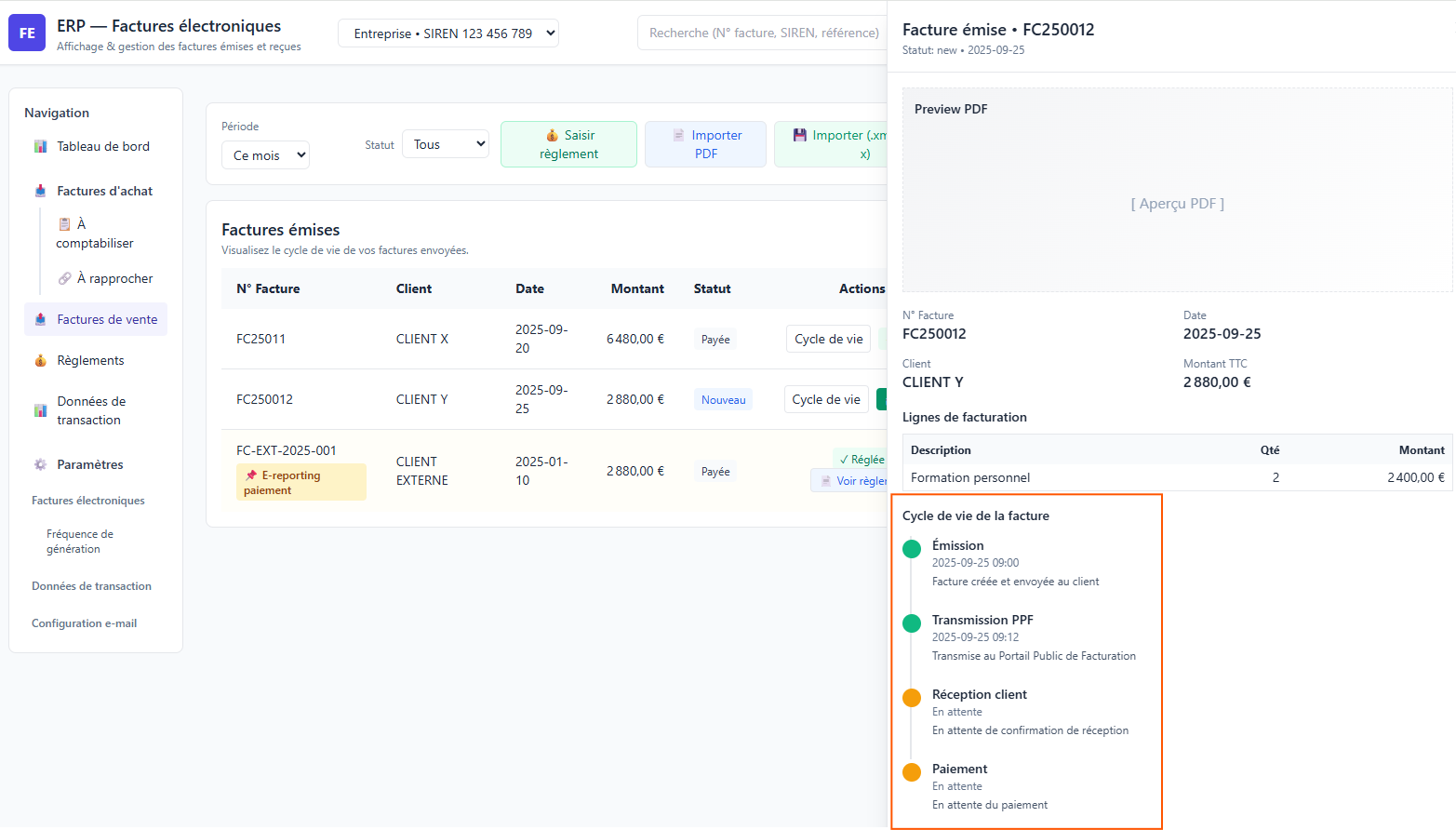This screenshot has width=1456, height=830.
Task: Focus the invoice search field
Action: [764, 33]
